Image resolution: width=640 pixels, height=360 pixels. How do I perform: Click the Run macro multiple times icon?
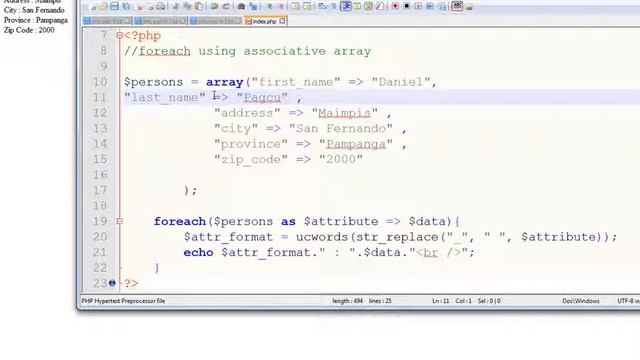[429, 6]
